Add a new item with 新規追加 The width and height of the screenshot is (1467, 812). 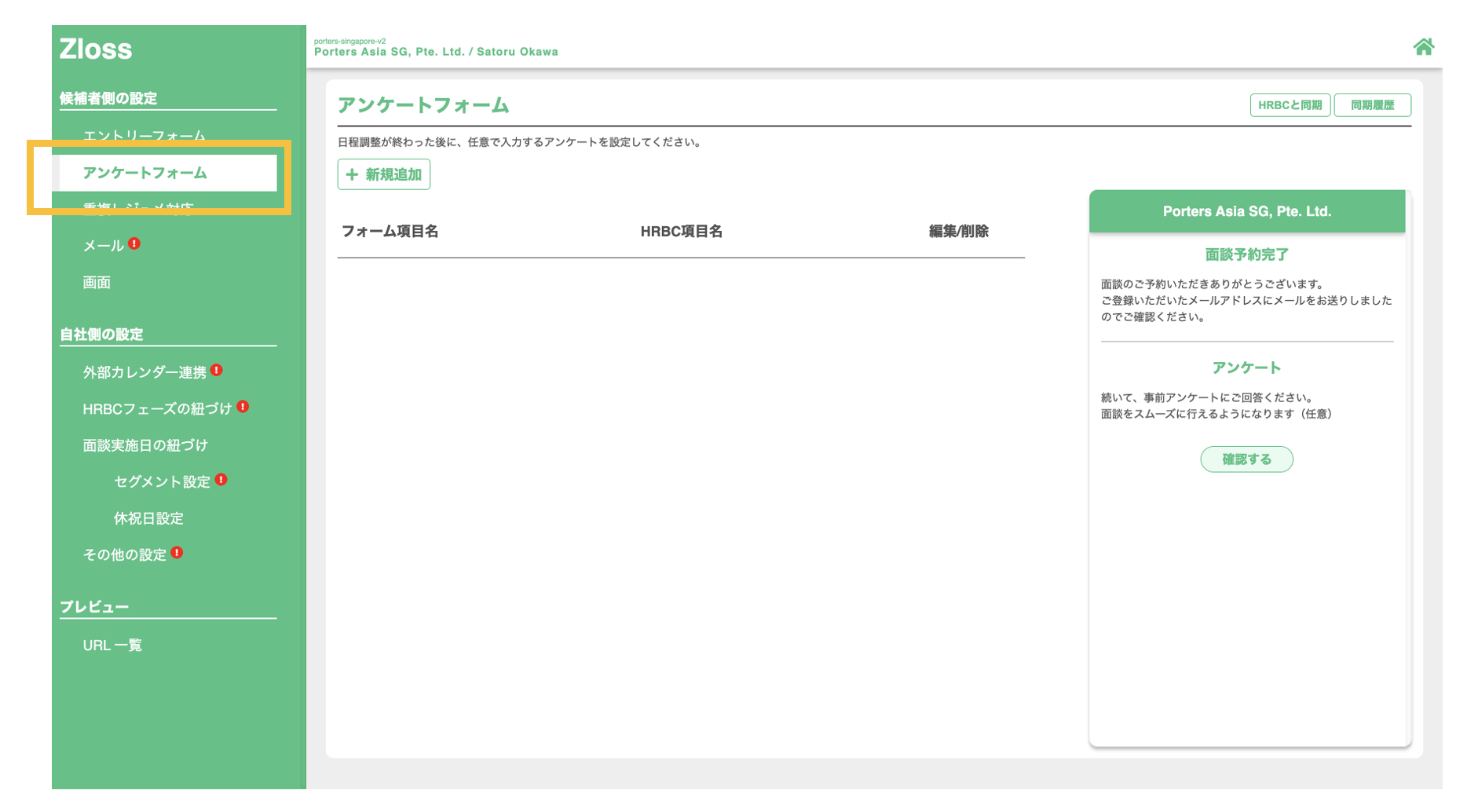tap(384, 174)
